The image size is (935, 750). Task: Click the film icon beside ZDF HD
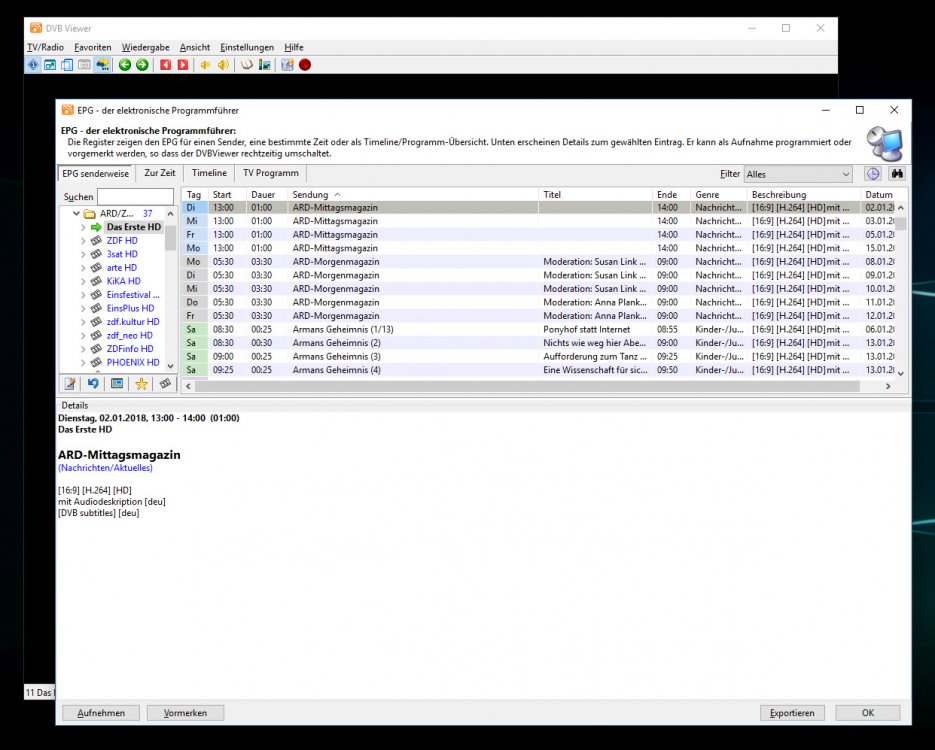(x=96, y=241)
